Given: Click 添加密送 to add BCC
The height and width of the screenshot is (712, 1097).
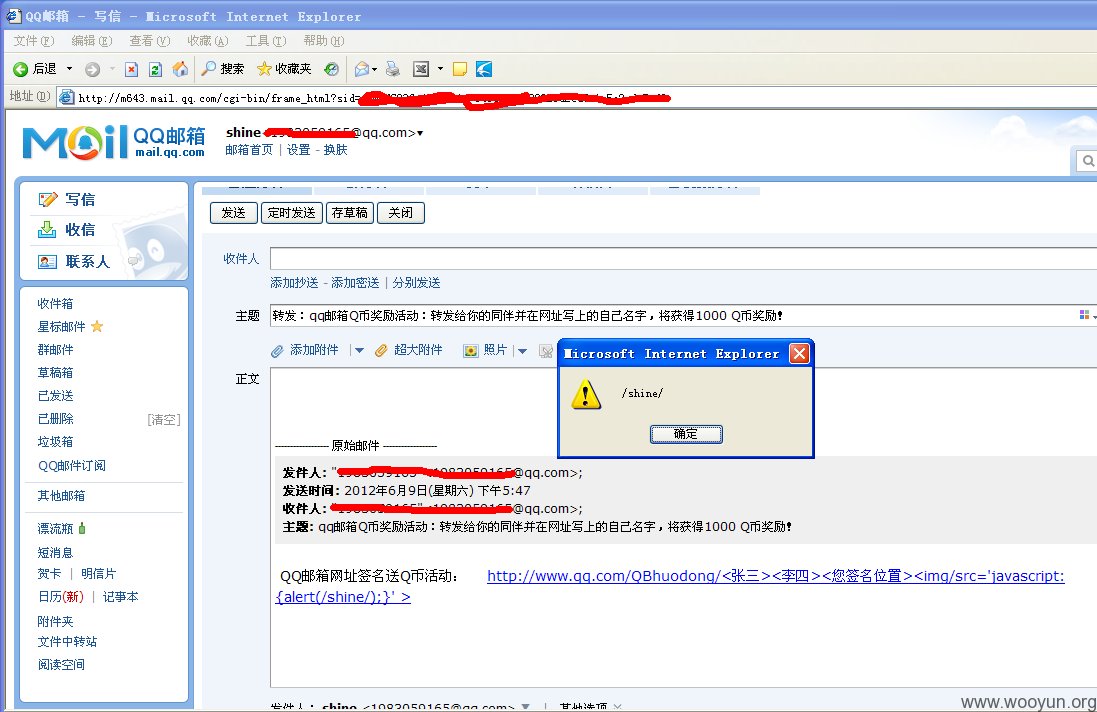Looking at the screenshot, I should click(355, 283).
